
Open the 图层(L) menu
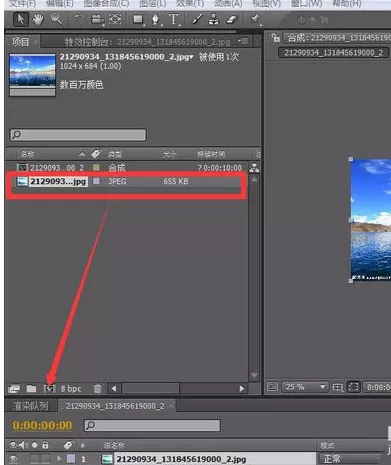(153, 4)
